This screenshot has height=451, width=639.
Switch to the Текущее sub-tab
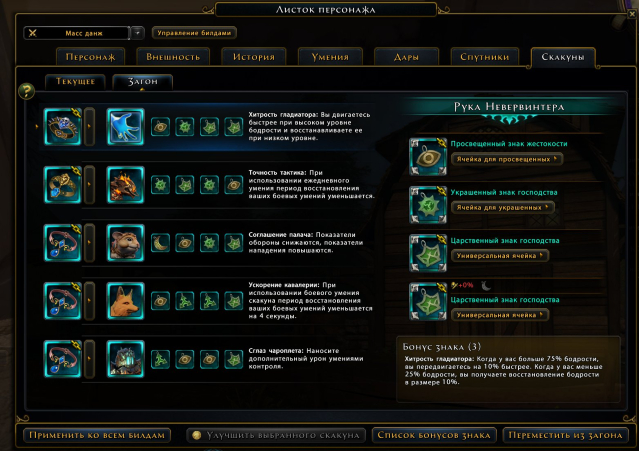pos(75,81)
